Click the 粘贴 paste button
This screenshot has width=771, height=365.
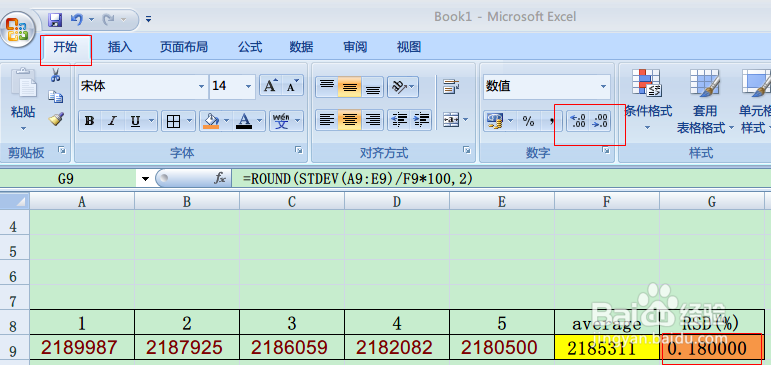point(23,93)
